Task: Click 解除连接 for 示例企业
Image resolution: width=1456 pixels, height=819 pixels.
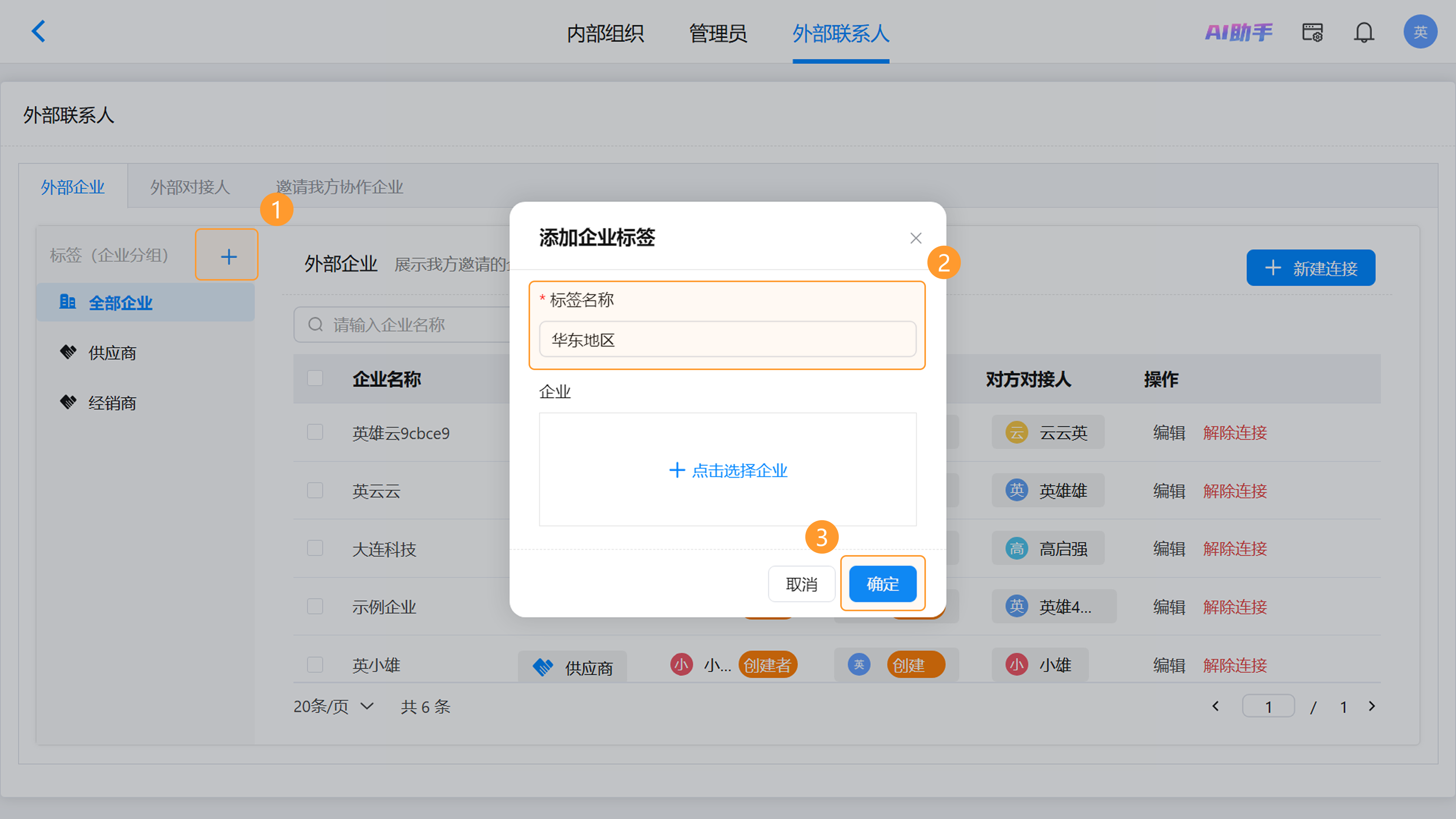Action: (x=1235, y=607)
